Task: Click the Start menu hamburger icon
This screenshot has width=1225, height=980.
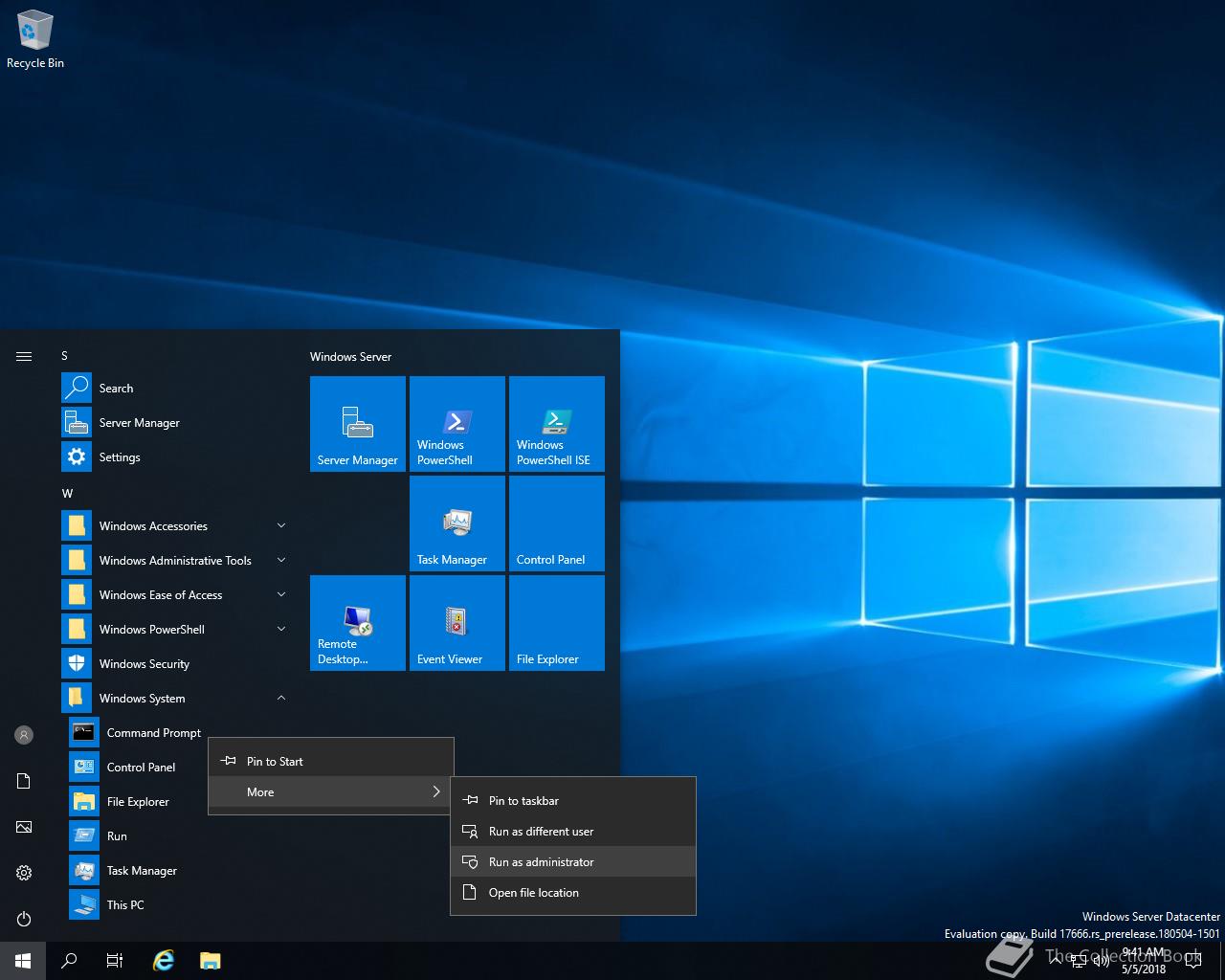Action: 24,356
